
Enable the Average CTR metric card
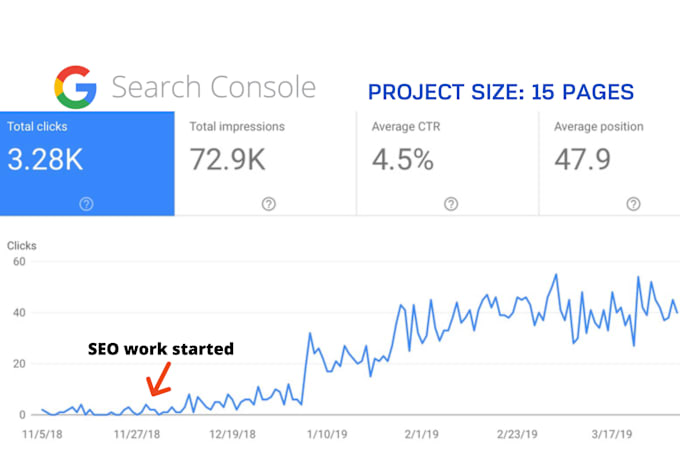(x=448, y=164)
